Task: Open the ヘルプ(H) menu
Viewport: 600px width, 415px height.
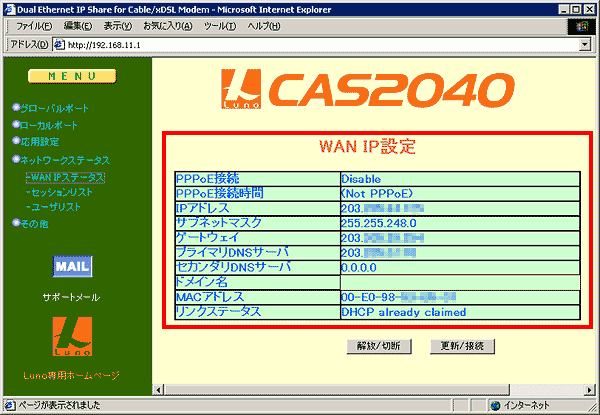Action: tap(264, 26)
